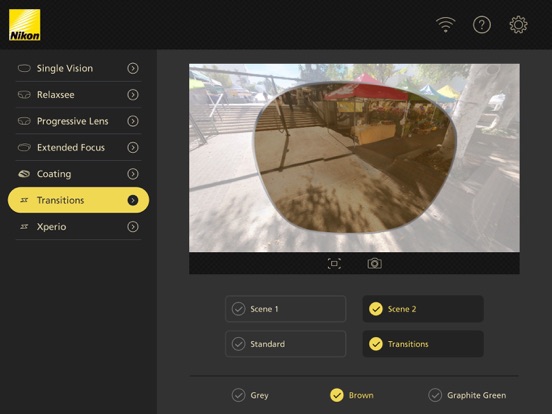Select the Relaxsee menu item
The height and width of the screenshot is (414, 552).
coord(79,94)
